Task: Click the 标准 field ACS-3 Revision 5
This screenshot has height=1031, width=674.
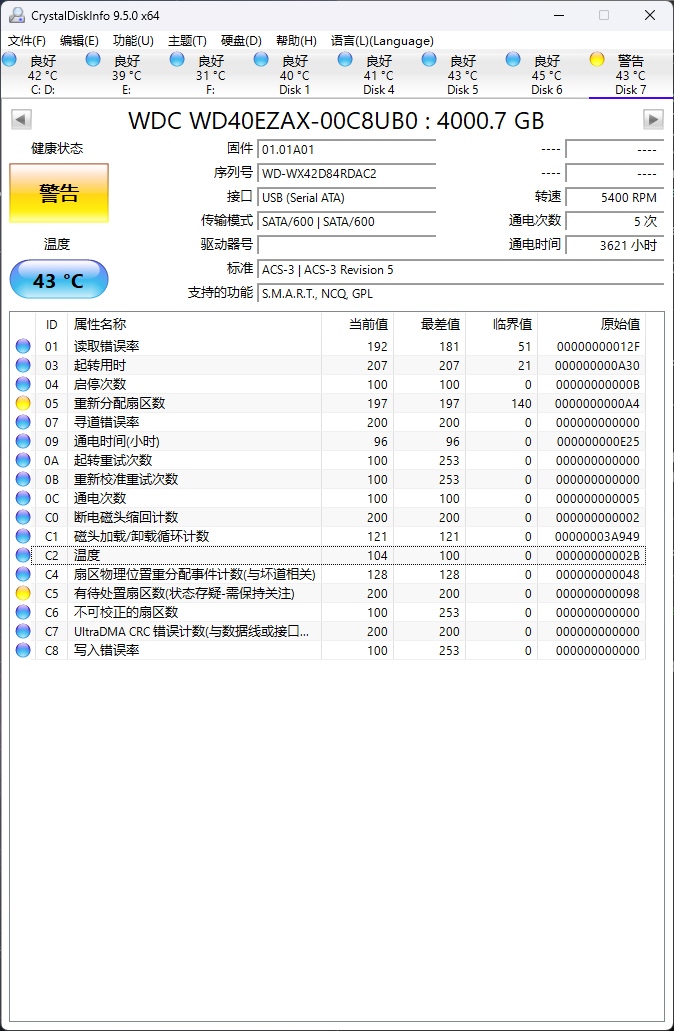Action: (x=460, y=270)
